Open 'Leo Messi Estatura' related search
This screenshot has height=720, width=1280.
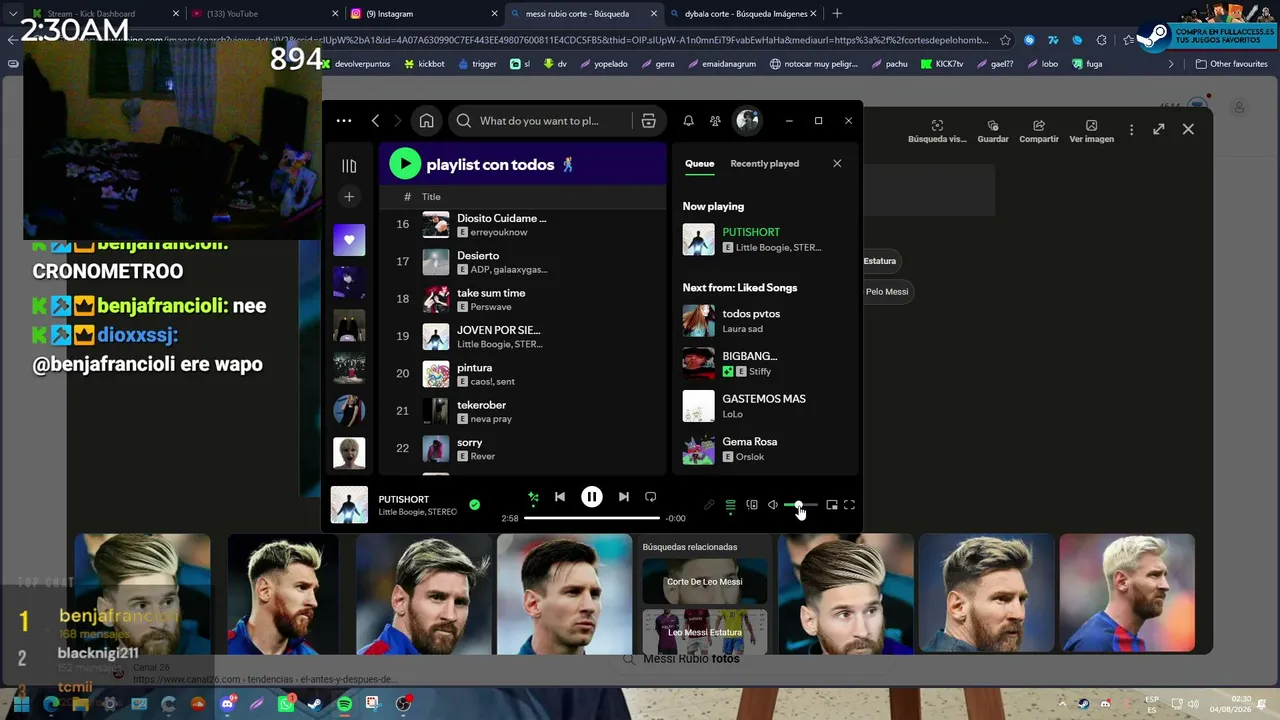tap(705, 632)
